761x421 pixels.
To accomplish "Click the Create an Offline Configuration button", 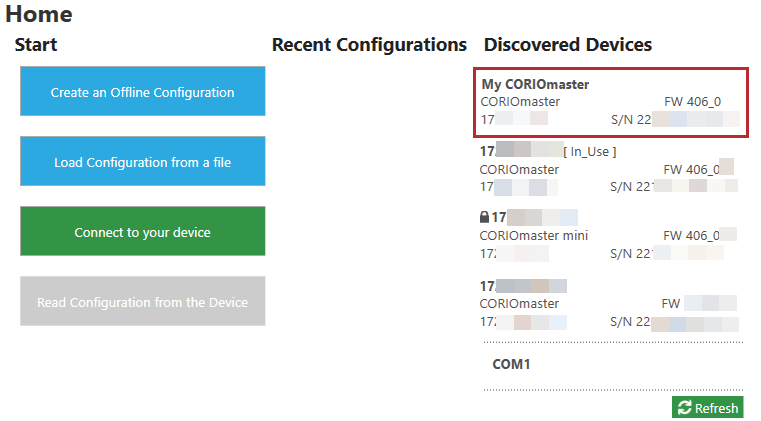I will pyautogui.click(x=142, y=92).
